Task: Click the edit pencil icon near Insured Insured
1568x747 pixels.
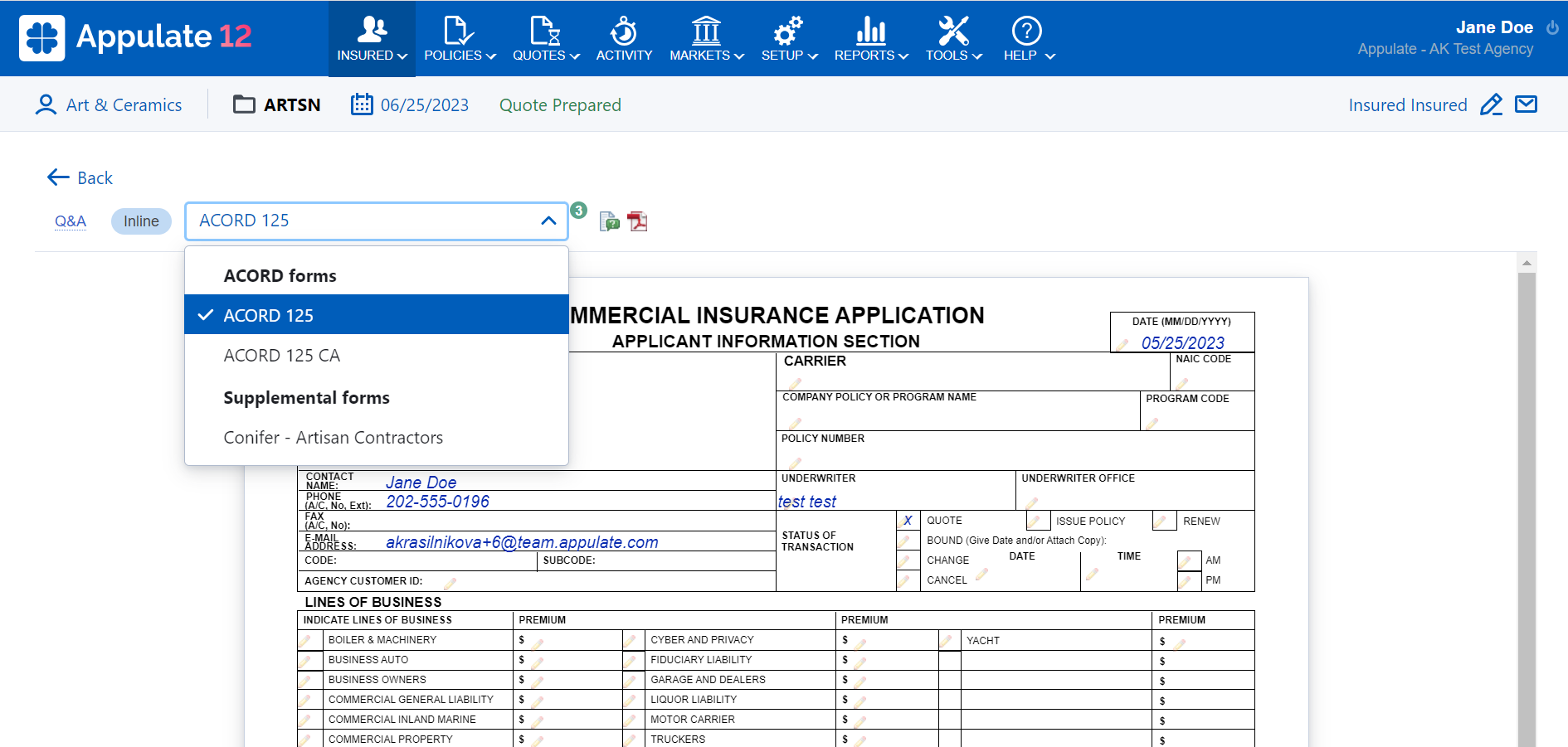Action: tap(1491, 104)
